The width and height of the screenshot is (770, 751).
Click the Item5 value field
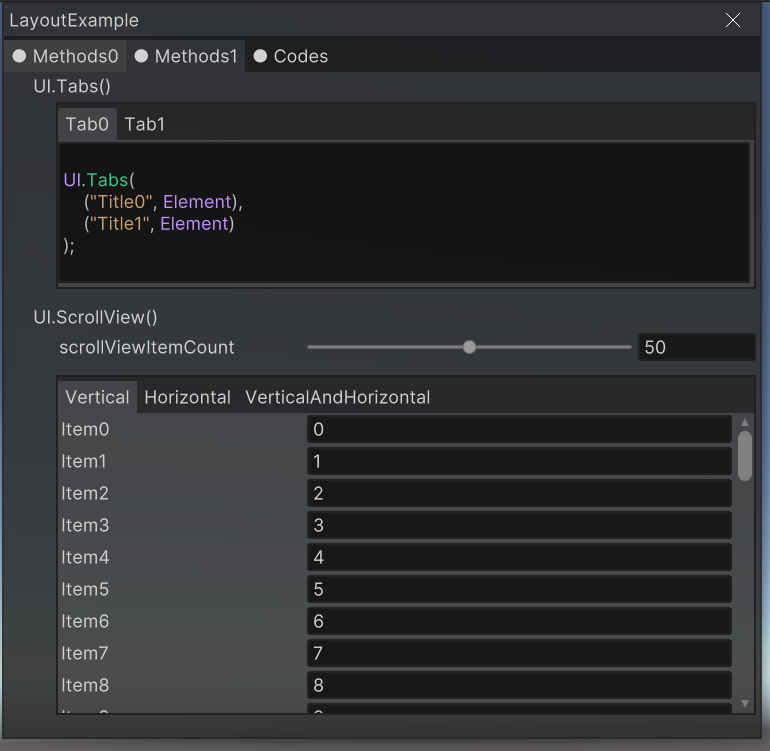click(x=519, y=589)
